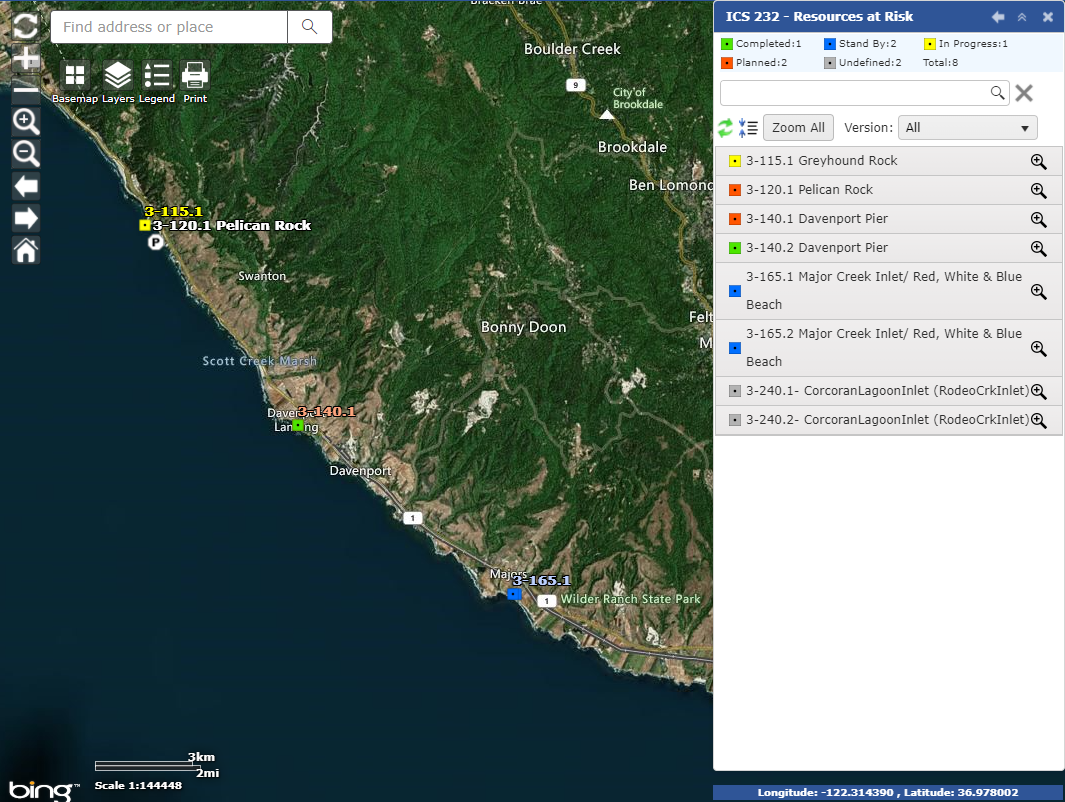Image resolution: width=1065 pixels, height=802 pixels.
Task: Click the Print map icon
Action: pyautogui.click(x=195, y=76)
